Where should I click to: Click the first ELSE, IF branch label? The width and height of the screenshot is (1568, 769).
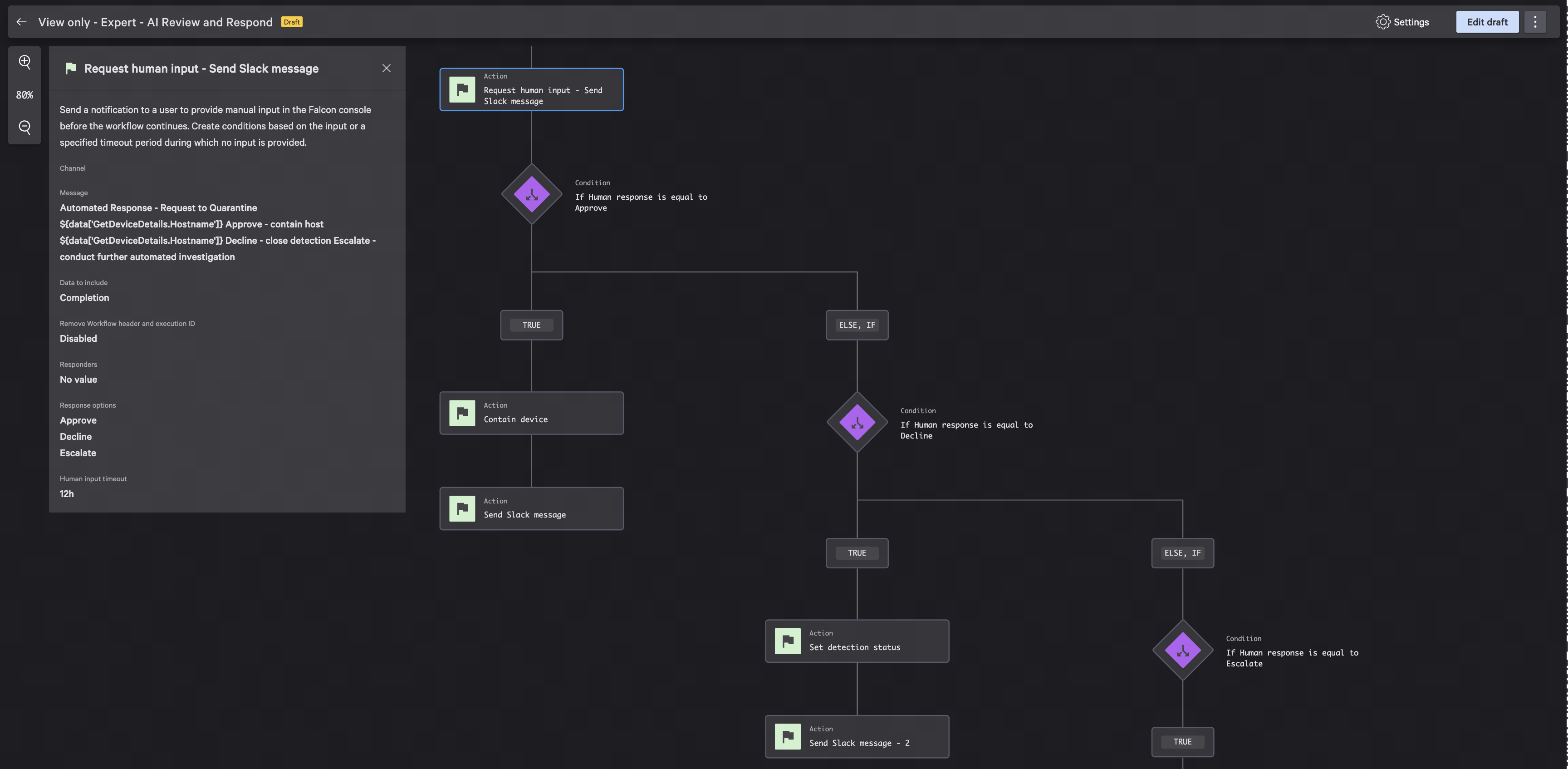click(x=857, y=325)
